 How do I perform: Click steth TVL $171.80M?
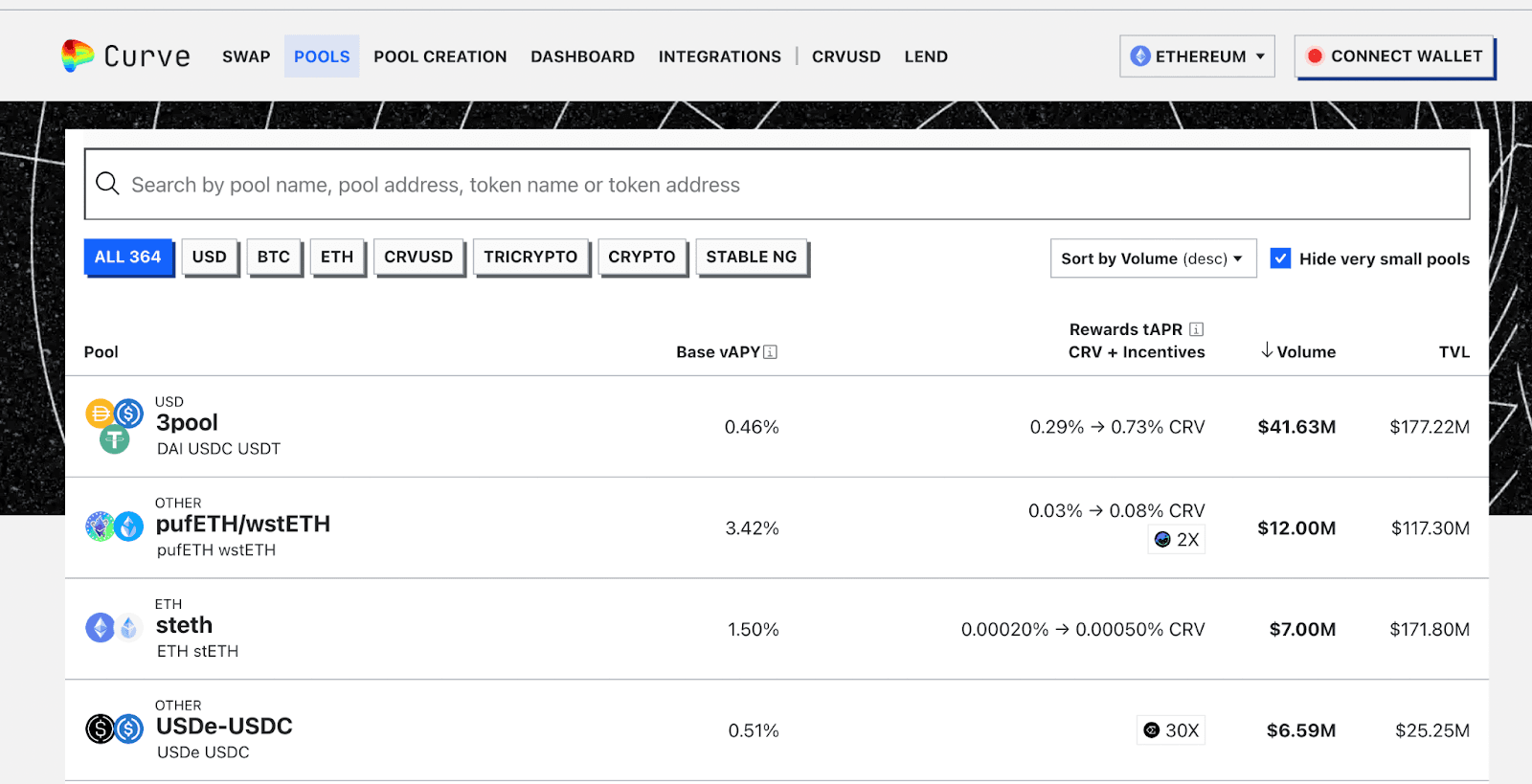(1430, 630)
